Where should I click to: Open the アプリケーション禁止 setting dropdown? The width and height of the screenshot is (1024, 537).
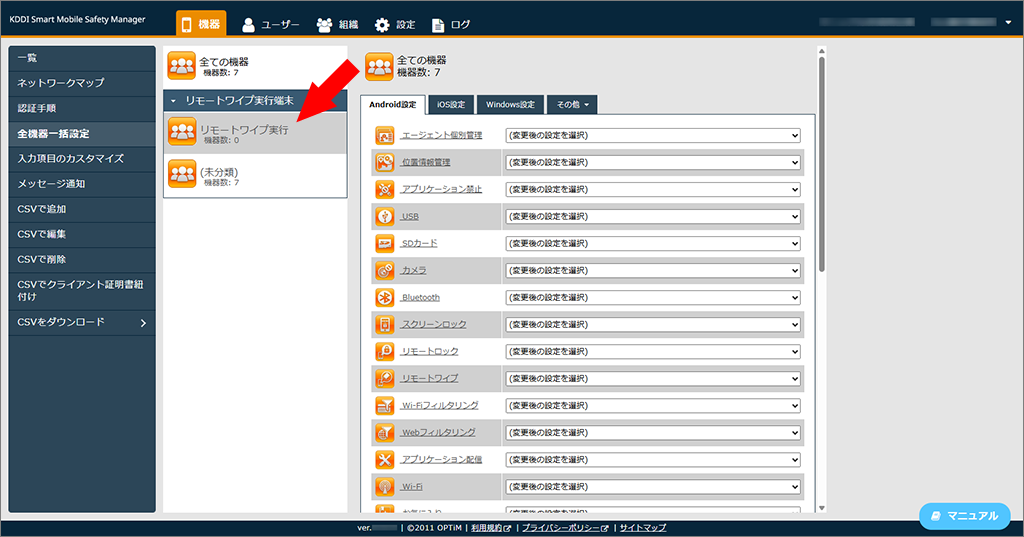pyautogui.click(x=653, y=189)
